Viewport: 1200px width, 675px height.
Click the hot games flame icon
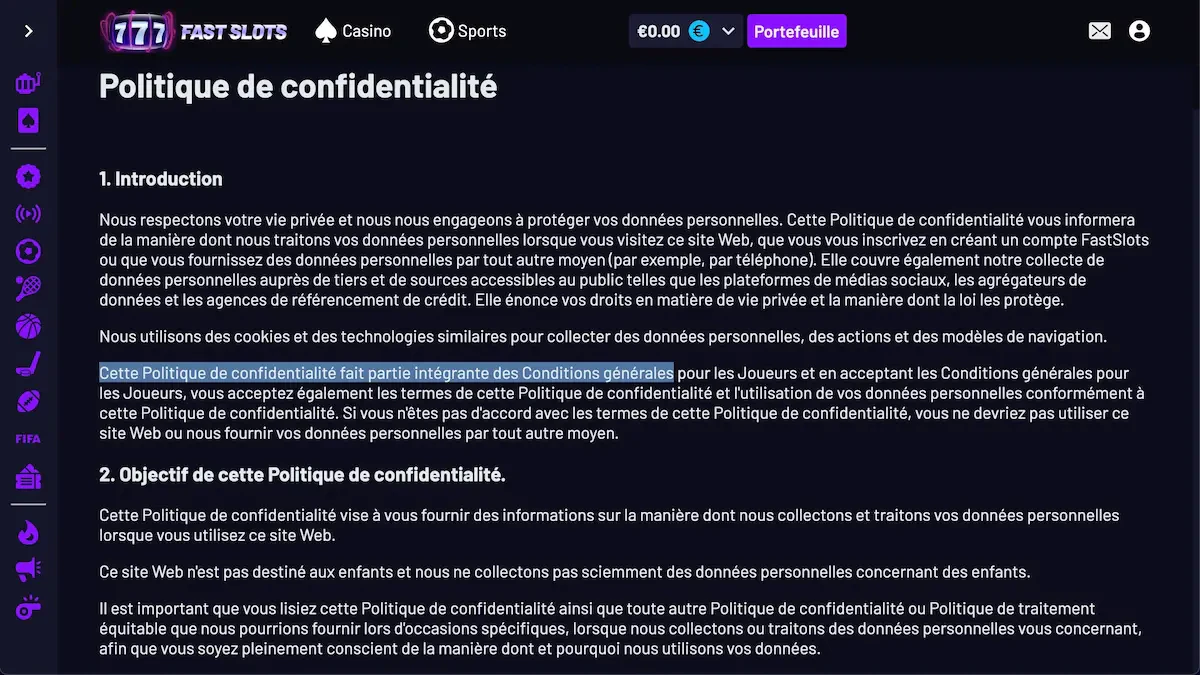28,533
